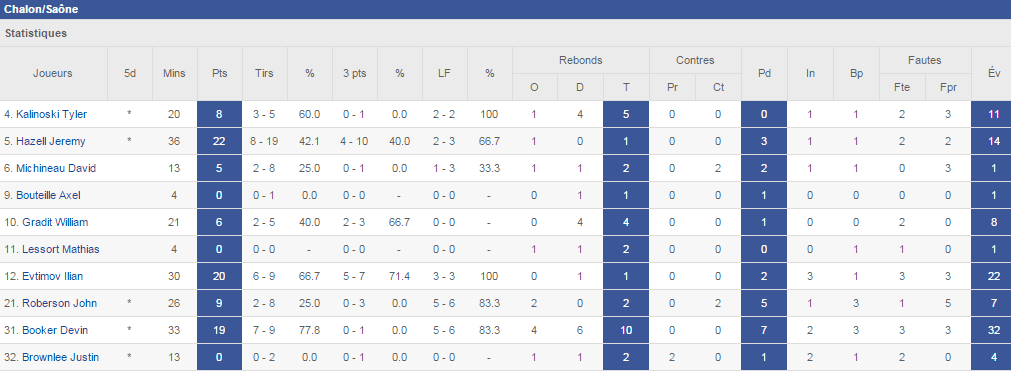Click Gradit William's name
The width and height of the screenshot is (1011, 371).
pos(55,223)
